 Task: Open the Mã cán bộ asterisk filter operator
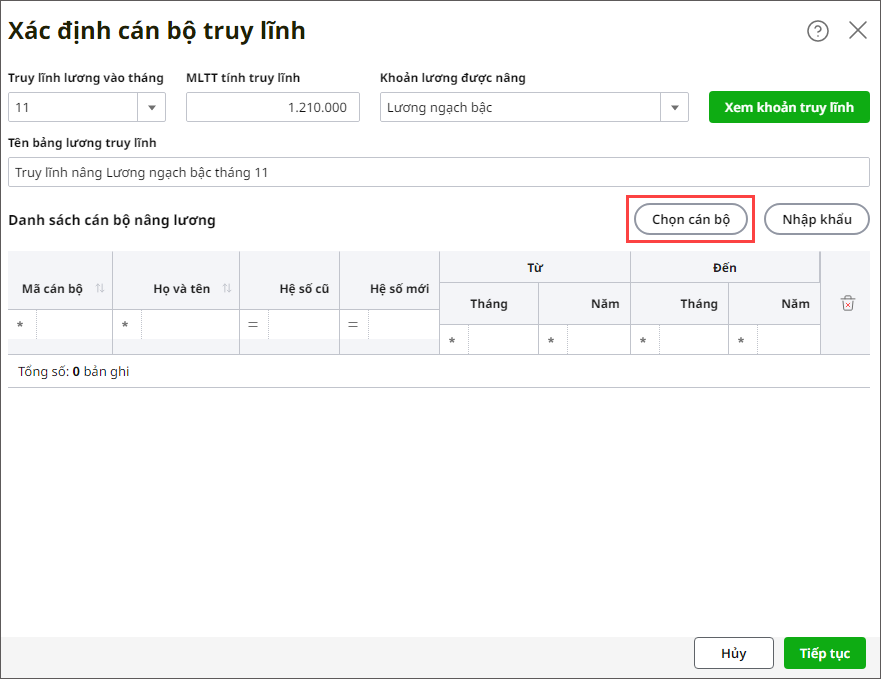pos(20,324)
